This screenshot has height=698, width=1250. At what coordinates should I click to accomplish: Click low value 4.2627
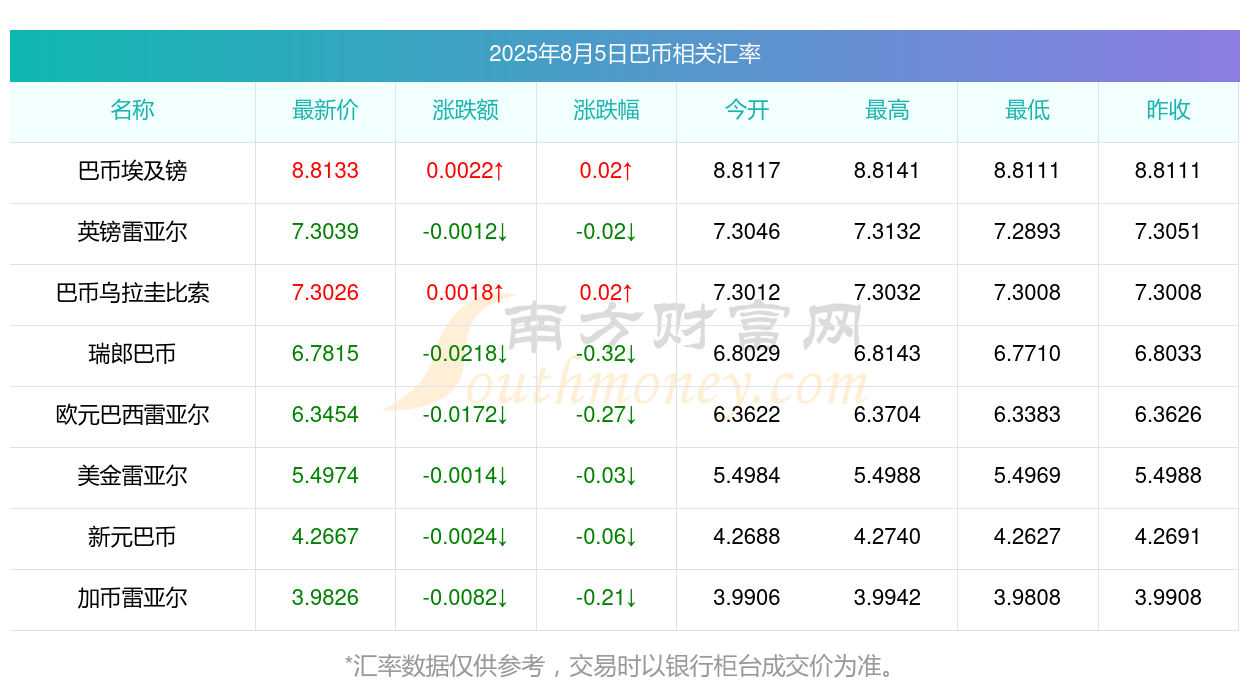(1028, 537)
